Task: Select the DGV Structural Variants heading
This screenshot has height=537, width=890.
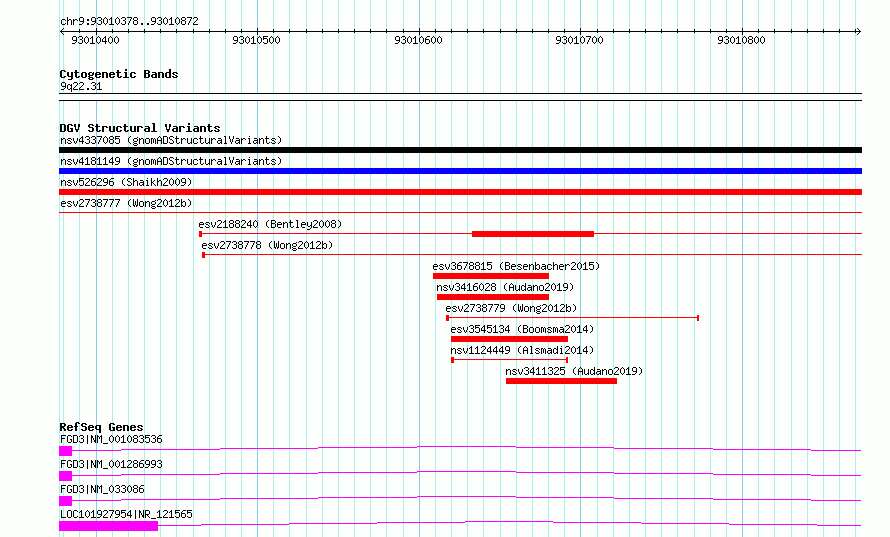Action: pyautogui.click(x=140, y=128)
